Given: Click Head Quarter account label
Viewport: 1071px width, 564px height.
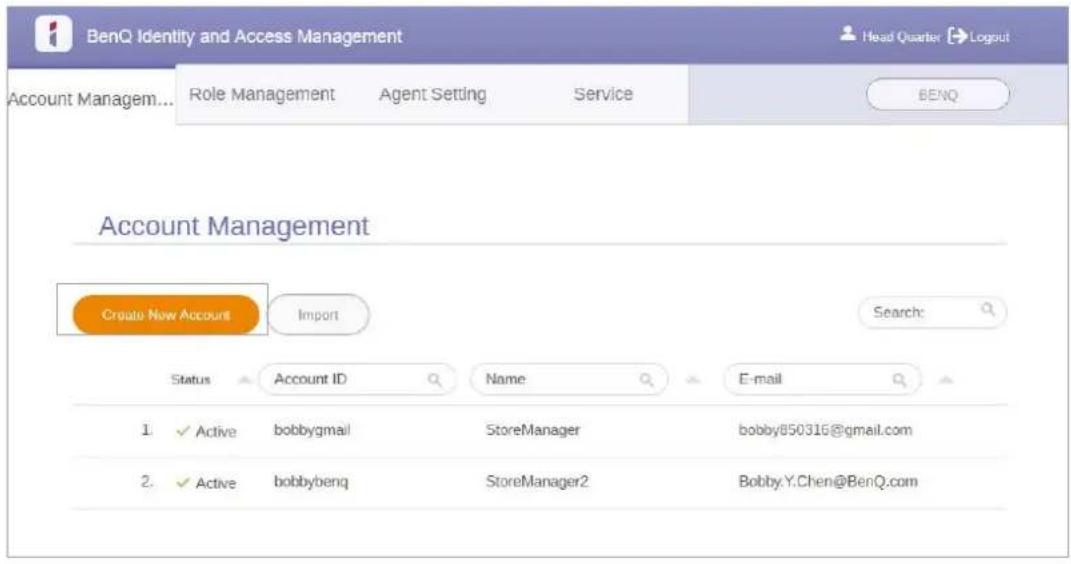Looking at the screenshot, I should tap(901, 37).
